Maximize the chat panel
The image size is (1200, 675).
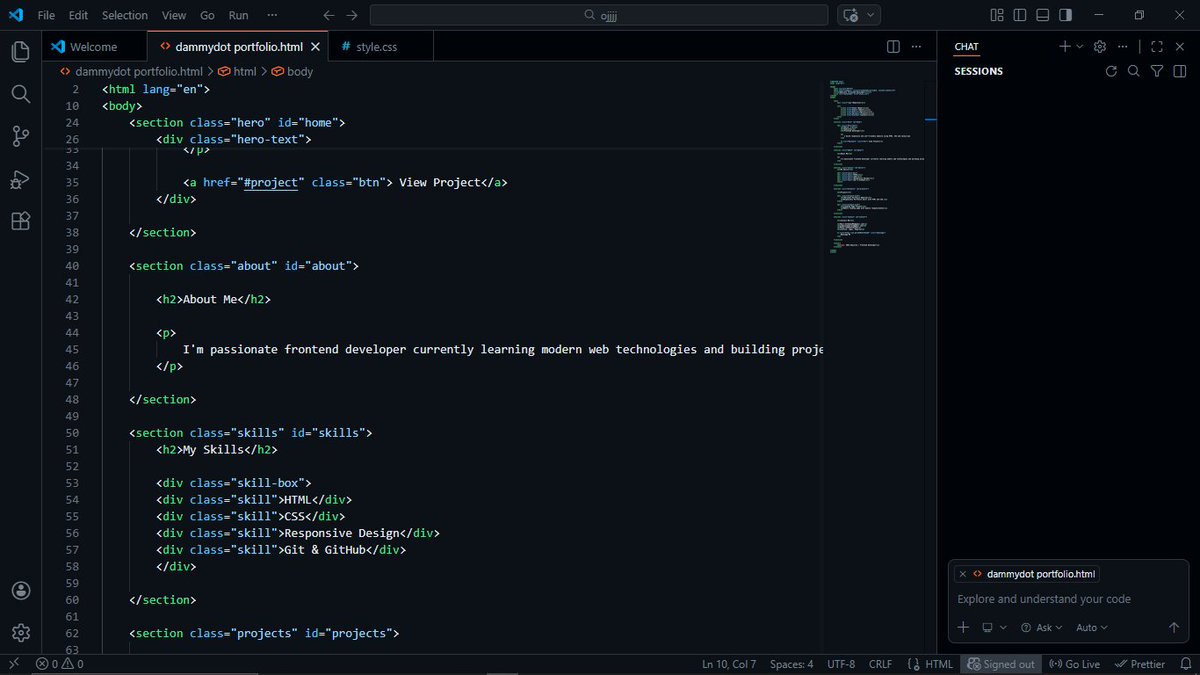click(1157, 47)
